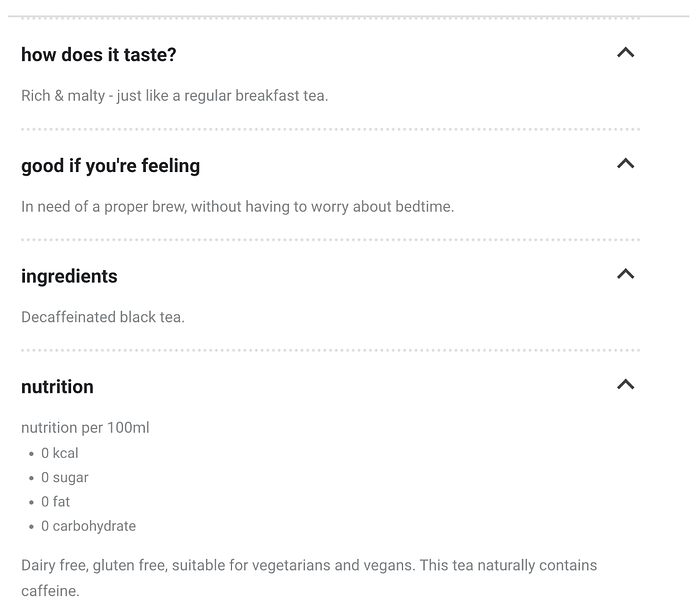Click the 'breakfast tea.' words in taste text

[x=282, y=96]
